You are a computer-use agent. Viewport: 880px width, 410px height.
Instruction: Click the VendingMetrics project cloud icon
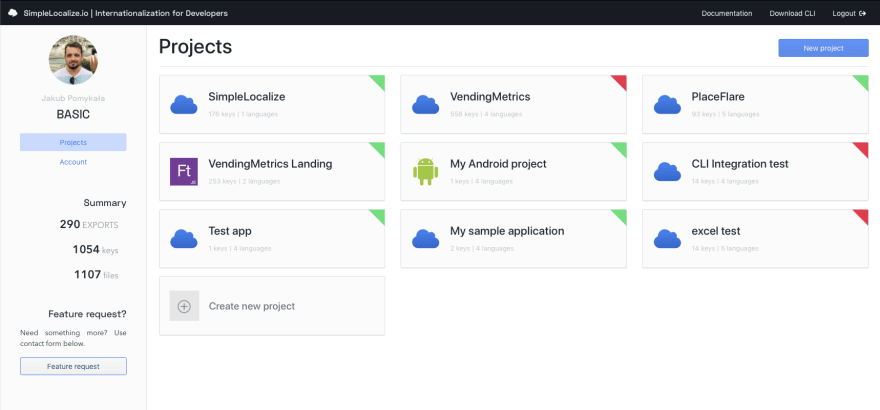pos(425,105)
